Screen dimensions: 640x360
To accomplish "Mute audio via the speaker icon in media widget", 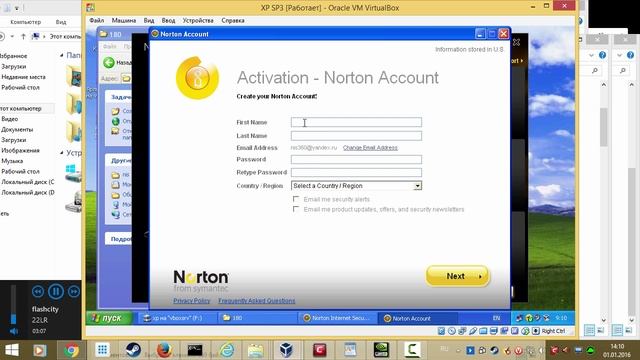I will point(13,331).
